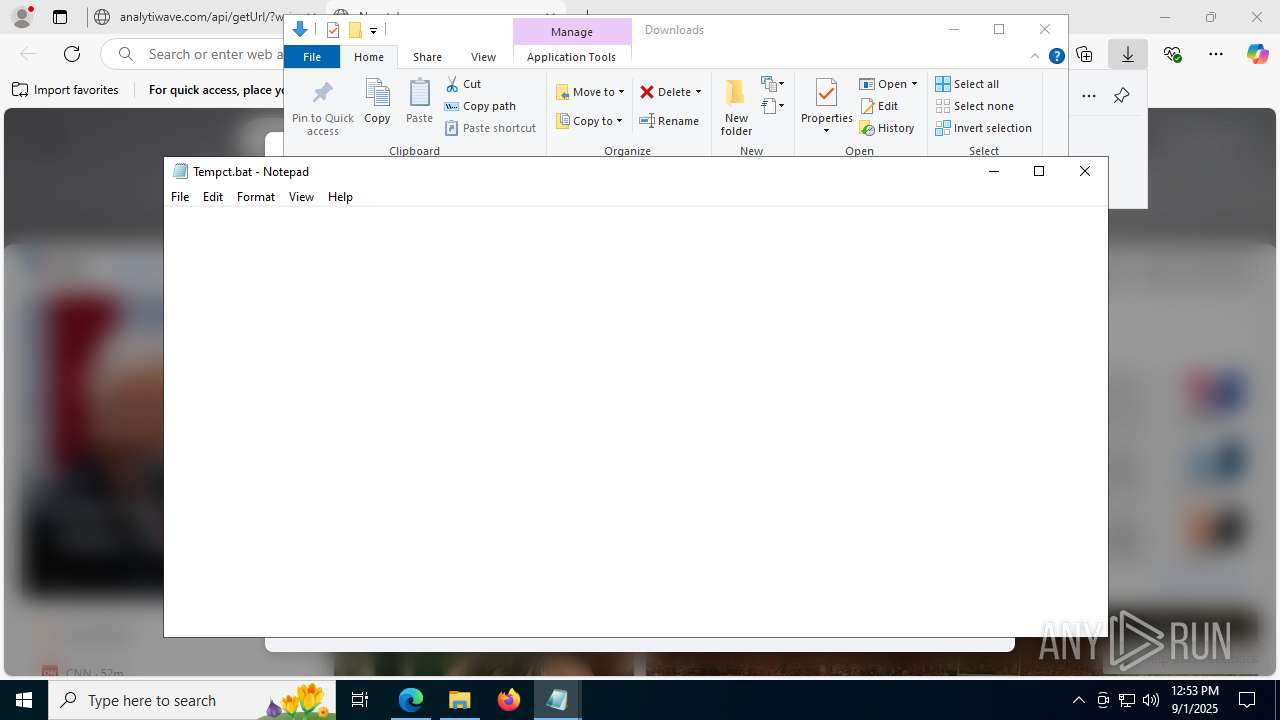Image resolution: width=1280 pixels, height=720 pixels.
Task: Open Edge Collections icon
Action: (x=1084, y=54)
